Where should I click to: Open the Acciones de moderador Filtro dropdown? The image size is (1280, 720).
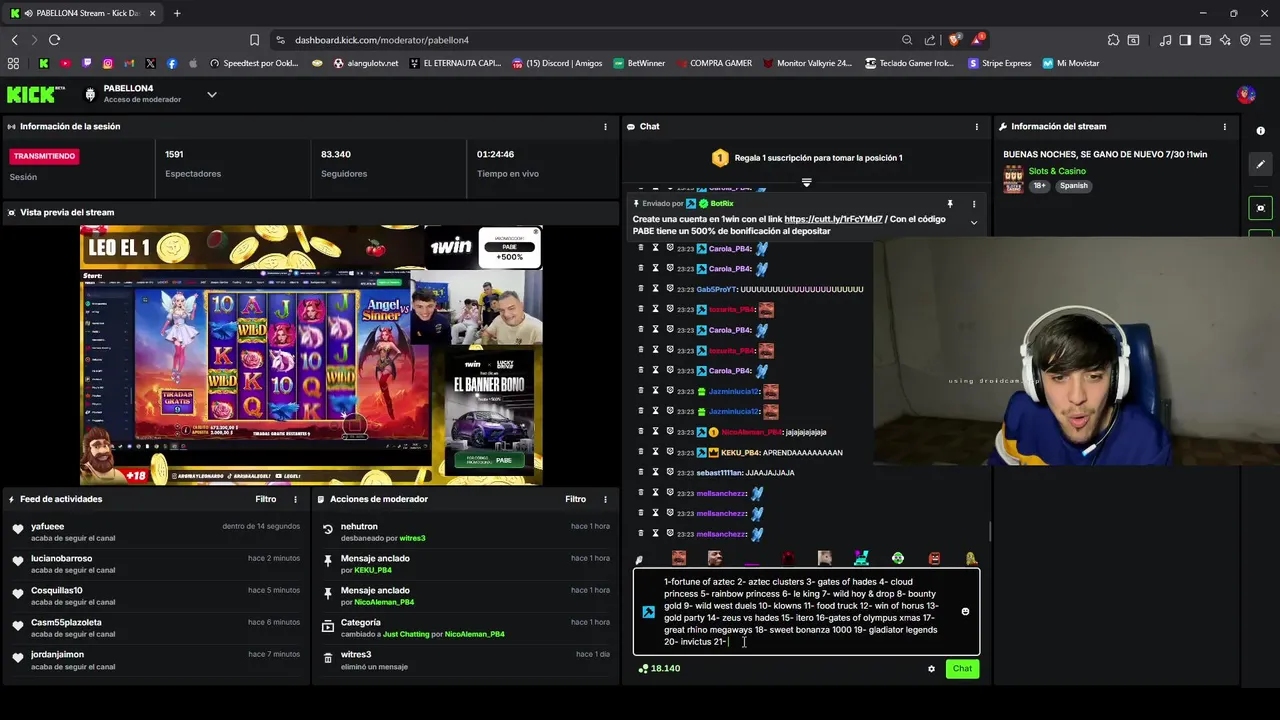(x=575, y=499)
